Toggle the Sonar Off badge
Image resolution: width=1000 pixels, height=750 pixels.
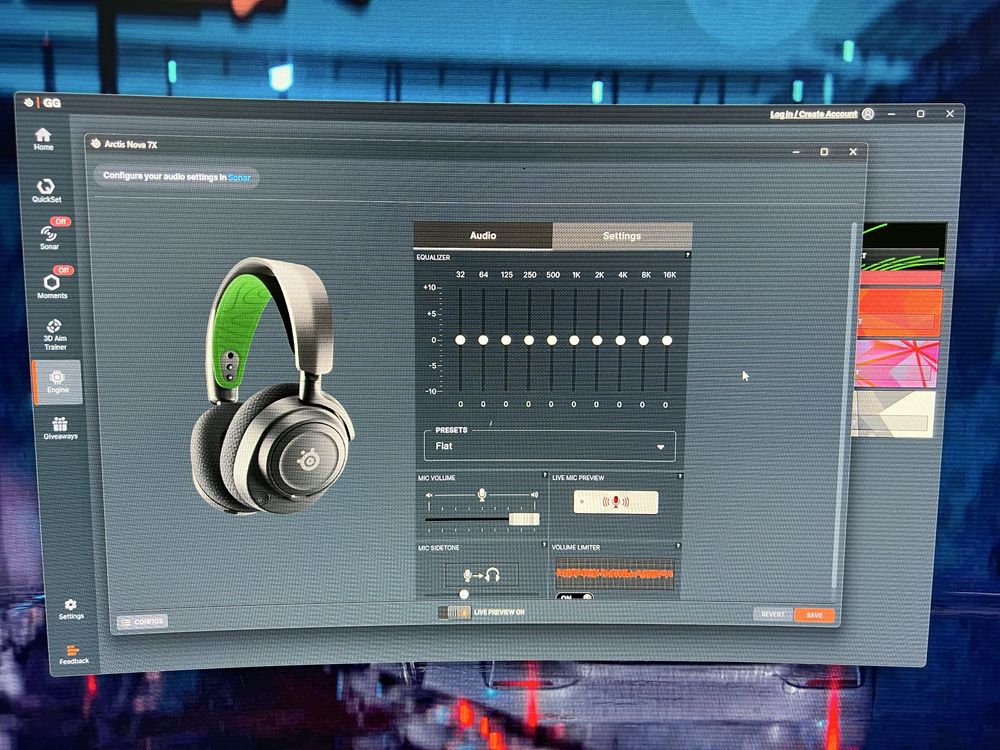click(x=61, y=221)
